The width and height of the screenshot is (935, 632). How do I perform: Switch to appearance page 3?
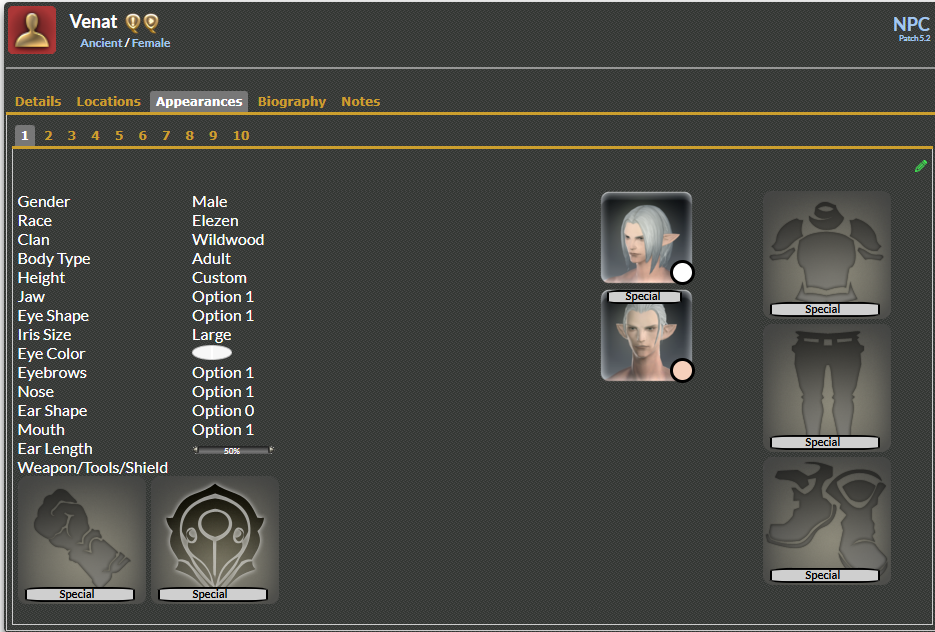coord(72,135)
